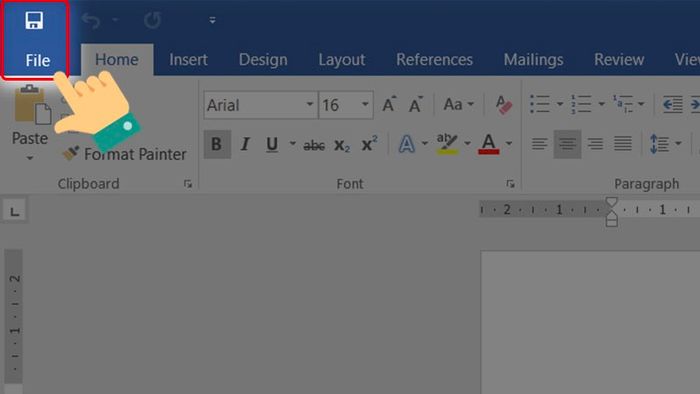Open the Font Color dropdown arrow
The image size is (700, 394).
(509, 143)
